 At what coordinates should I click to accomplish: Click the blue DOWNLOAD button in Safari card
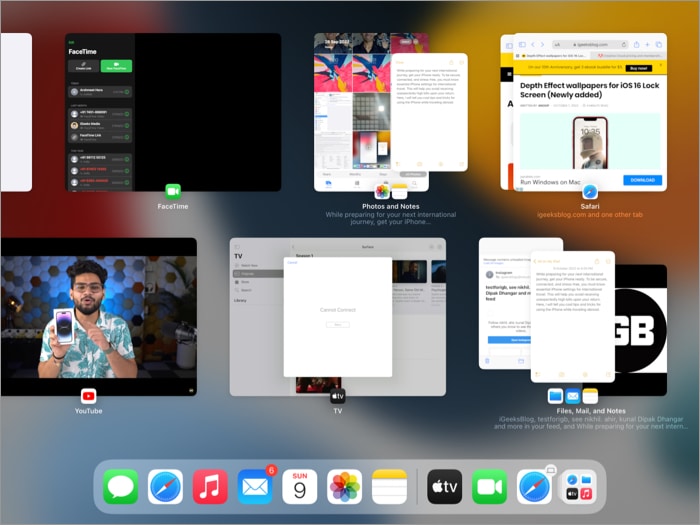coord(642,180)
